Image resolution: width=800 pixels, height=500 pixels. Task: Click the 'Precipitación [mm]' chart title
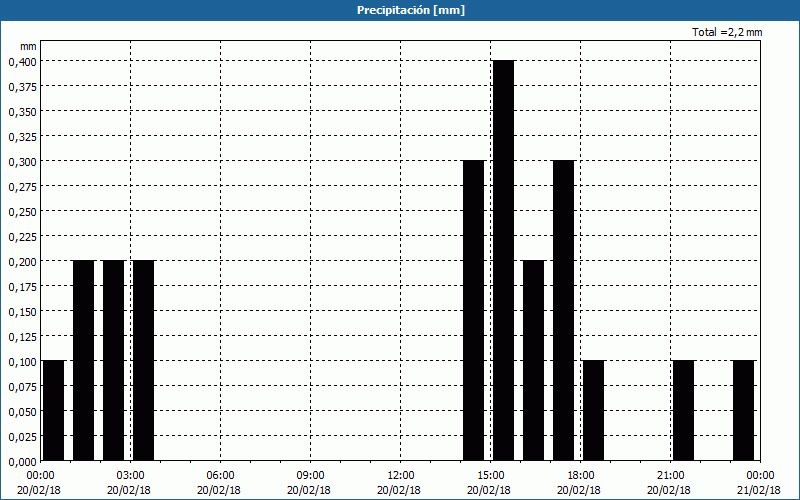pos(411,10)
